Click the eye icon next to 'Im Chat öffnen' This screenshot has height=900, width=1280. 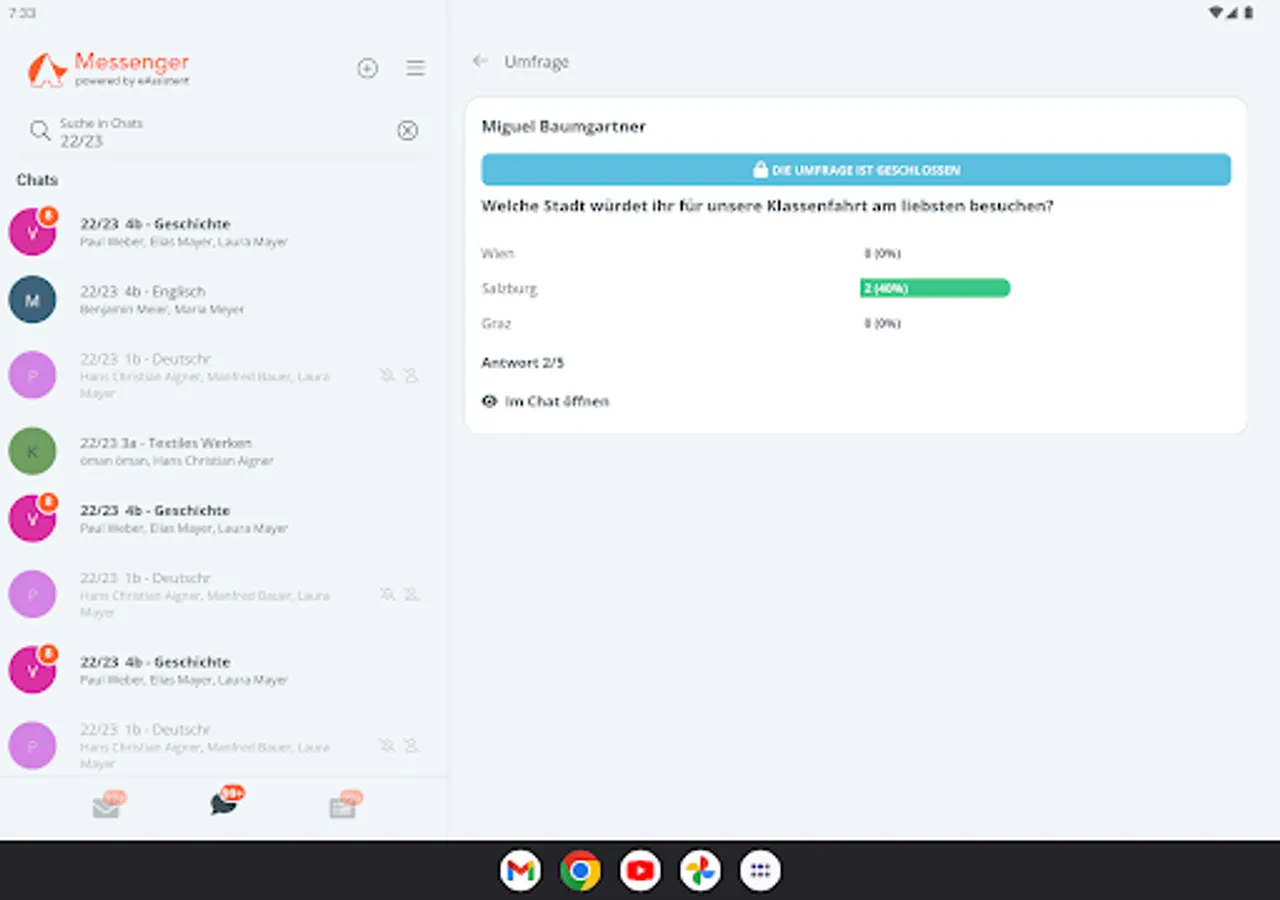tap(490, 401)
